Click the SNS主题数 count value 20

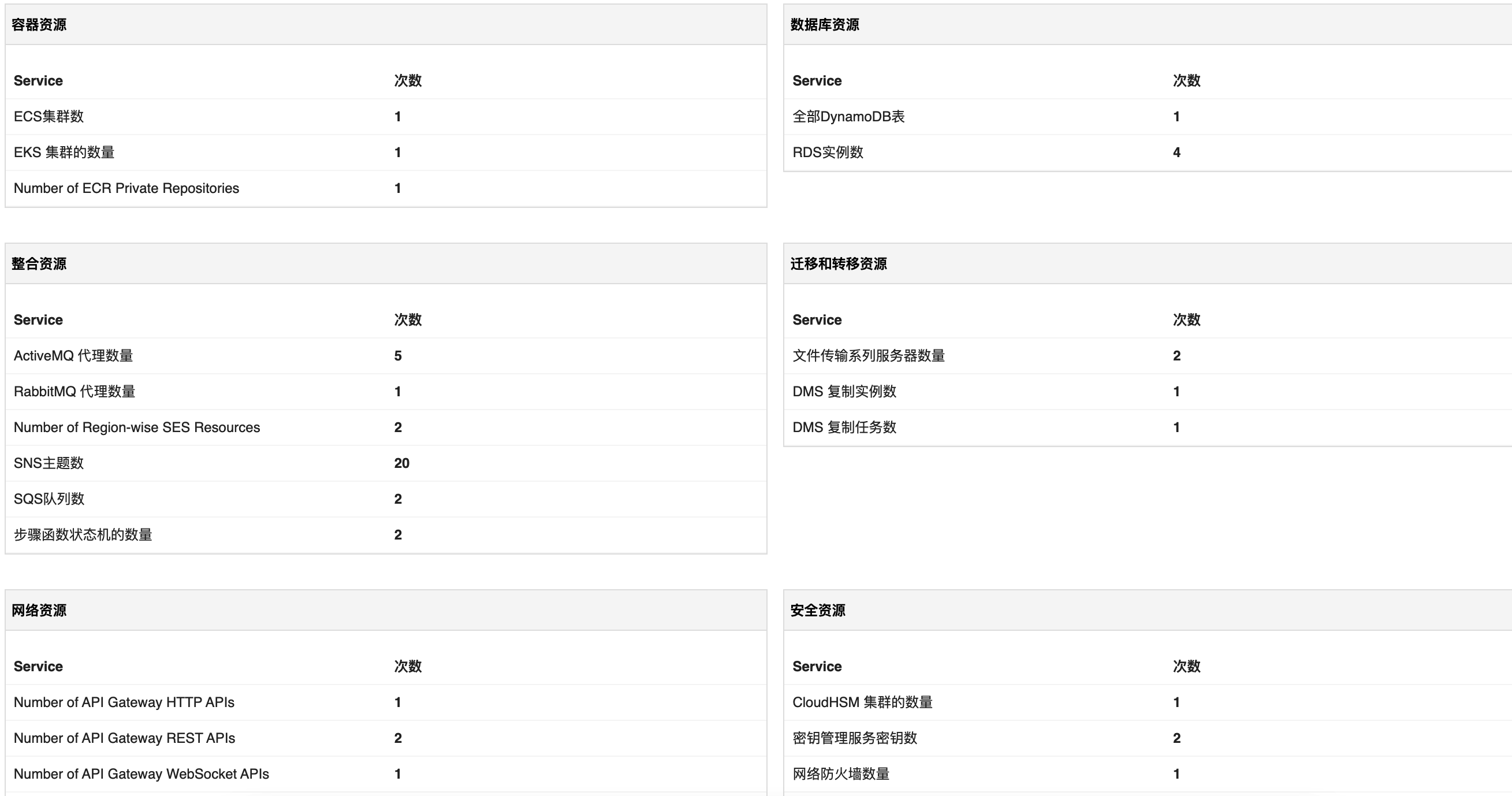click(x=401, y=463)
